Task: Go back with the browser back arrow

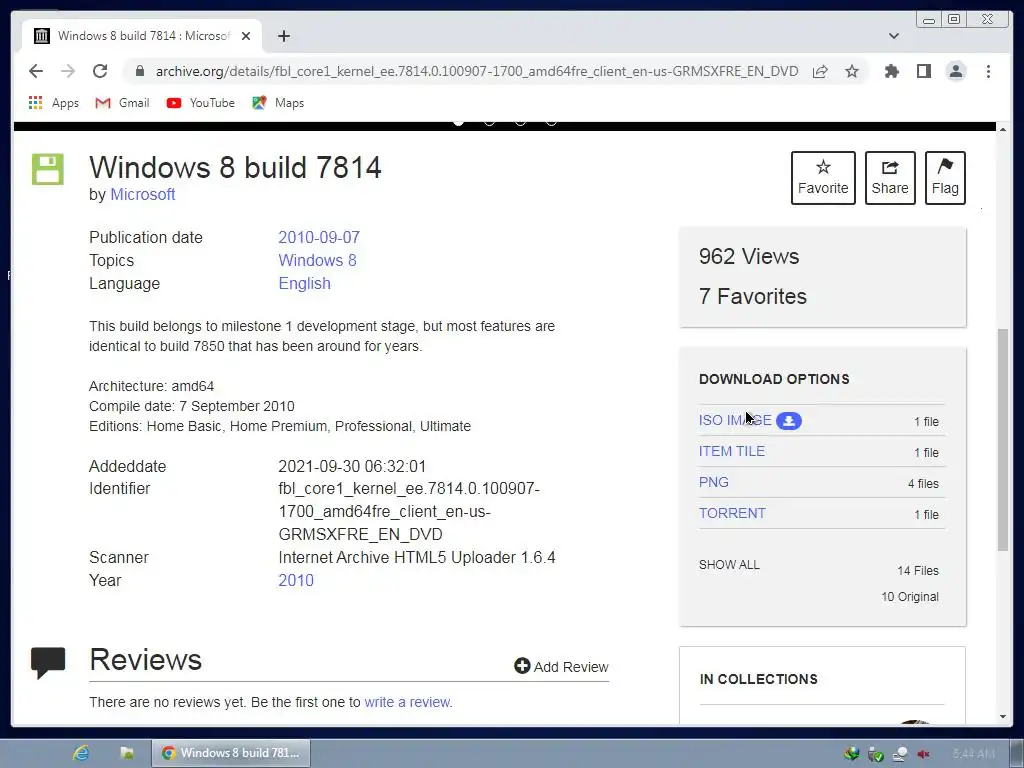Action: point(36,71)
